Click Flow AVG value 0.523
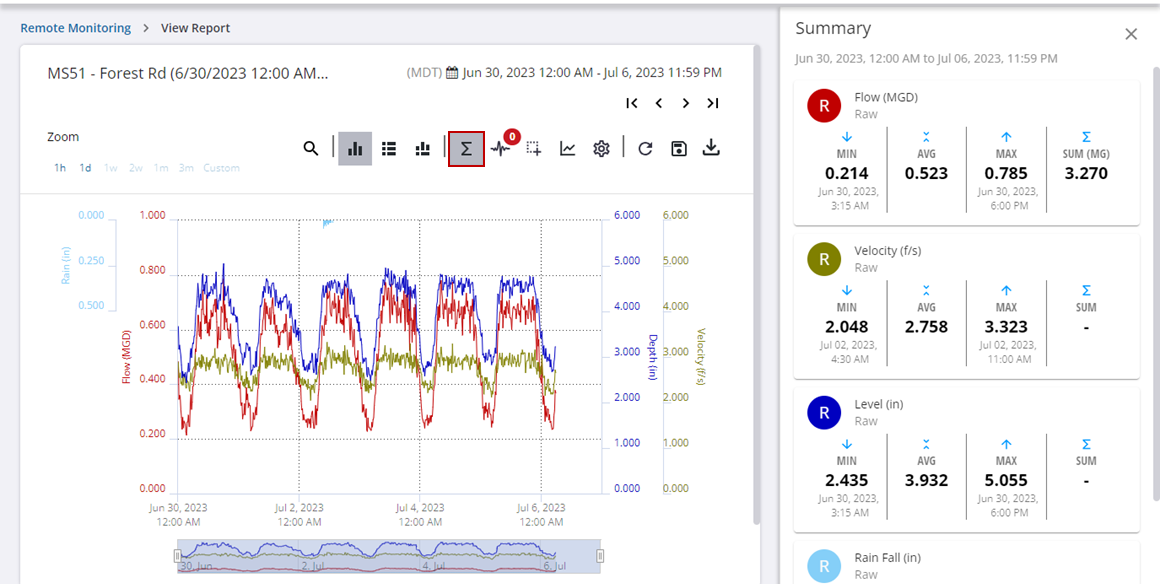 point(926,173)
